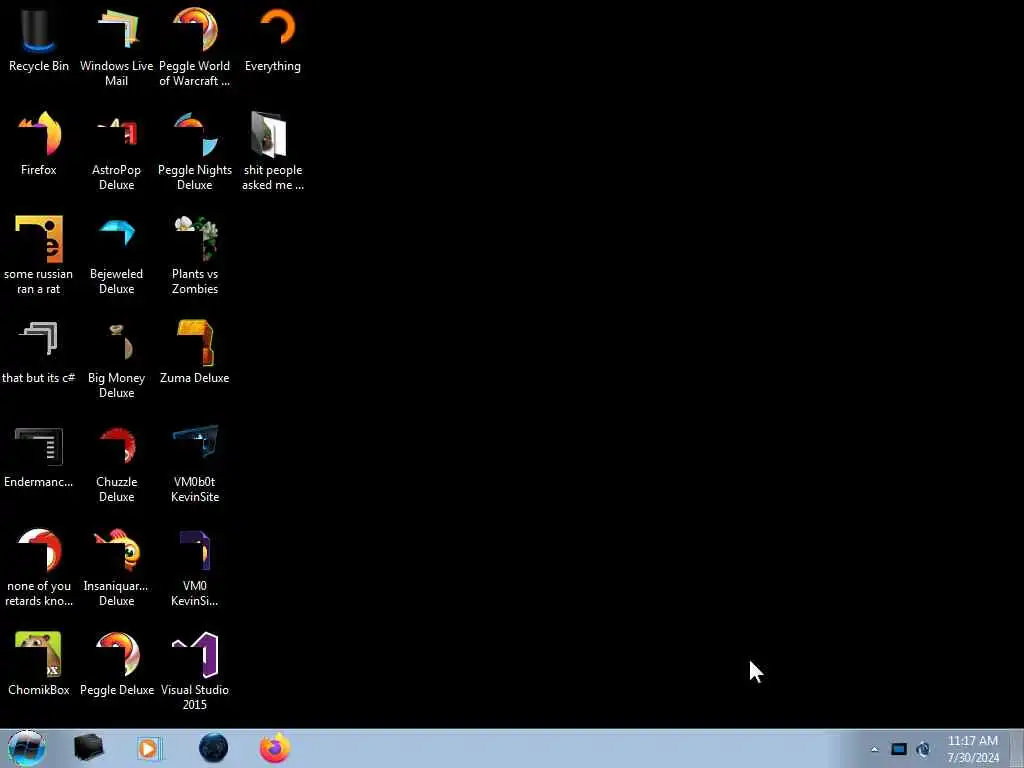Select Peggle Nights Deluxe icon

tap(195, 152)
